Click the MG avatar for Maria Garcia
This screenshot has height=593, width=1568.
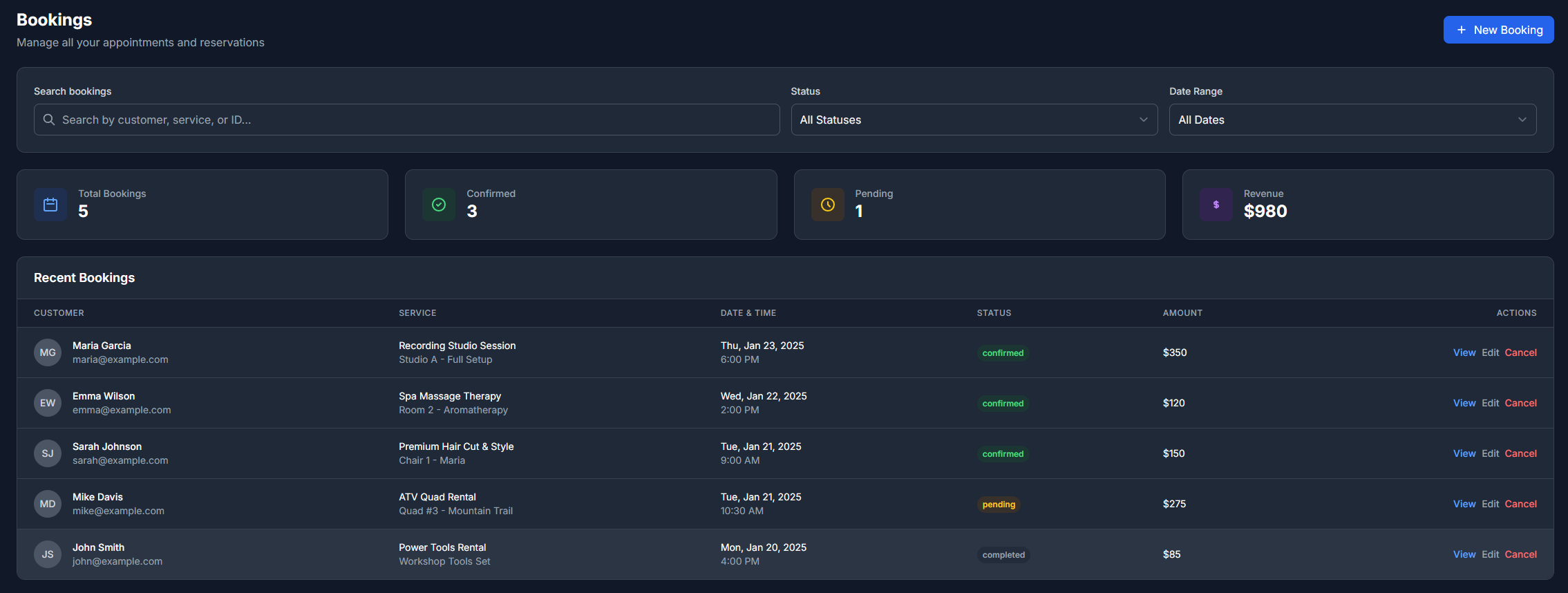(48, 352)
